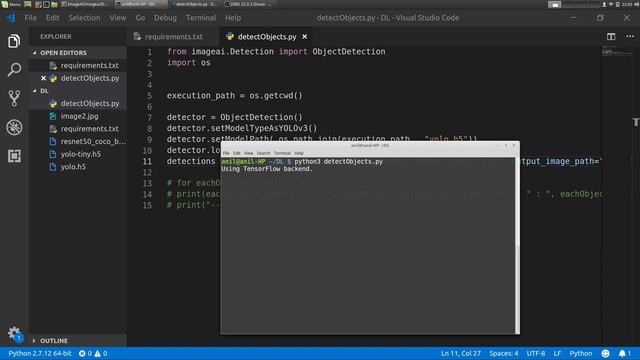Image resolution: width=640 pixels, height=360 pixels.
Task: Click 'execution_path = os.getcwd()' line
Action: [235, 96]
